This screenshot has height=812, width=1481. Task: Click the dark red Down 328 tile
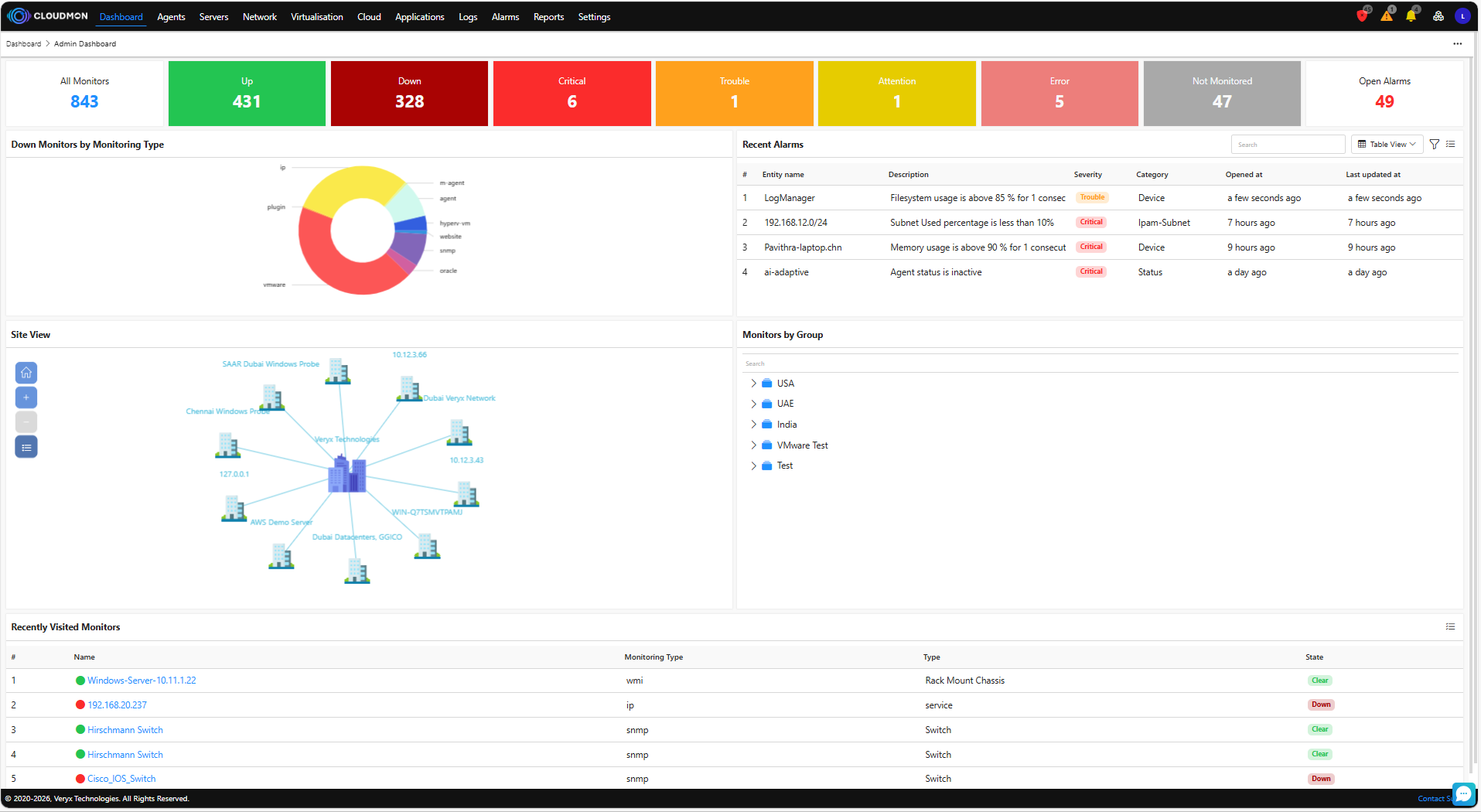409,94
